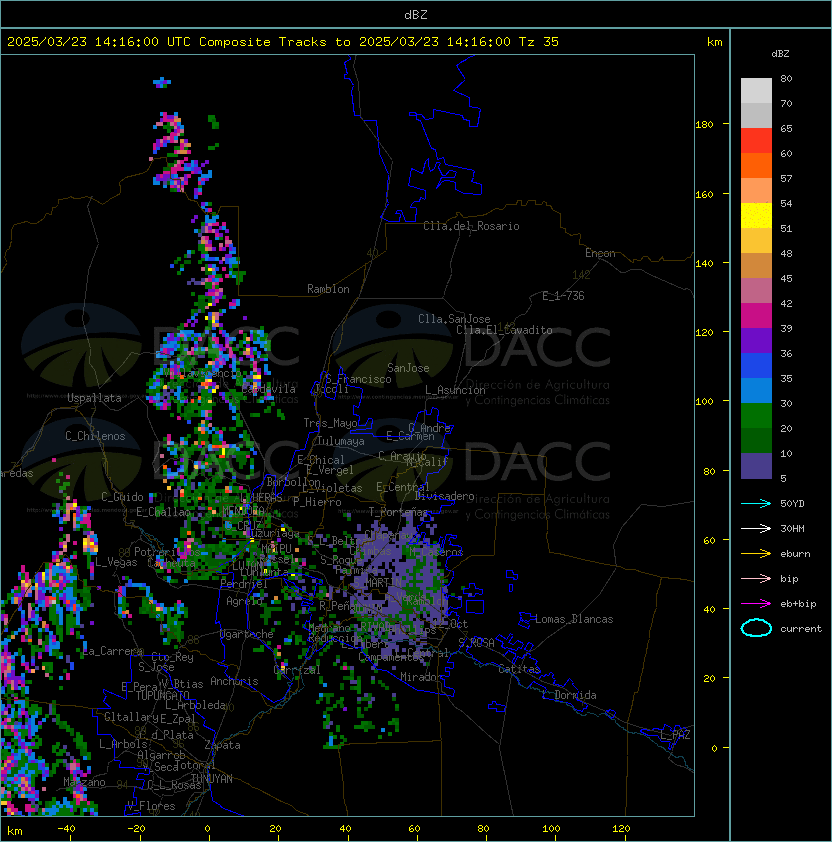Click the 'Clla.SanJose' map label
This screenshot has height=842, width=832.
click(454, 319)
